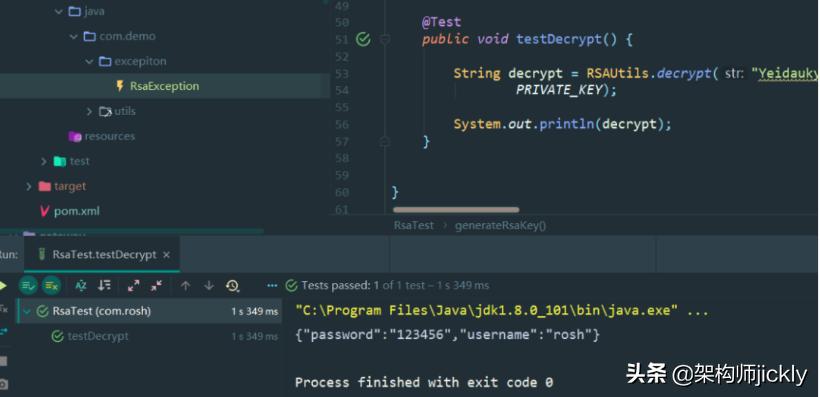Click line number 56 in the gutter
The width and height of the screenshot is (820, 397).
341,124
